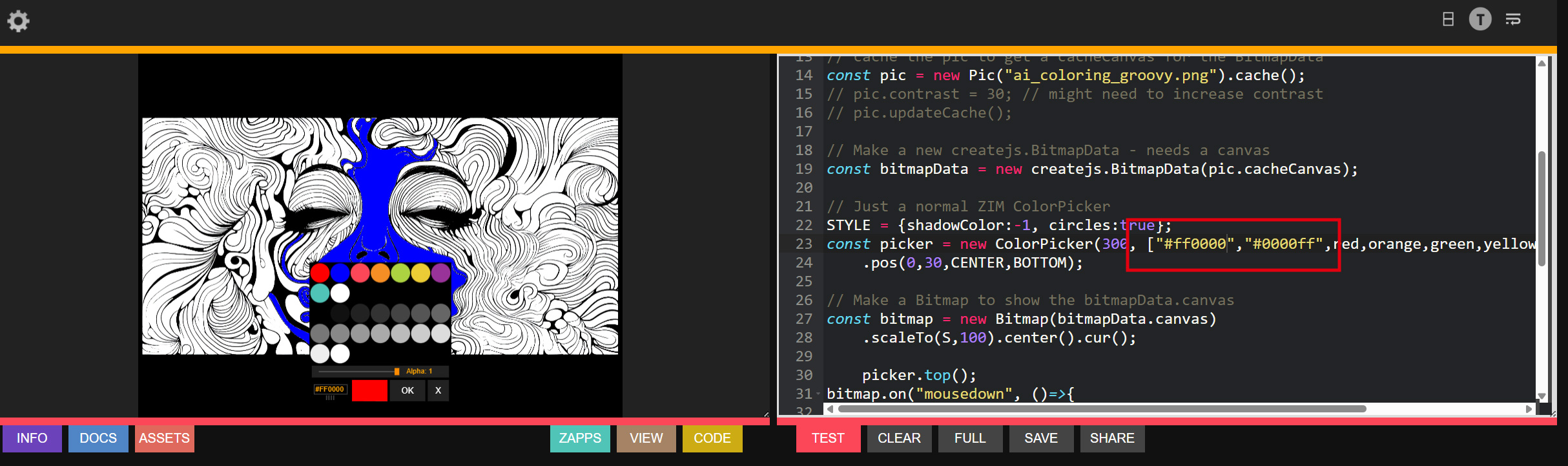Screen dimensions: 1568x466
Task: Open settings with the gear icon
Action: (18, 21)
